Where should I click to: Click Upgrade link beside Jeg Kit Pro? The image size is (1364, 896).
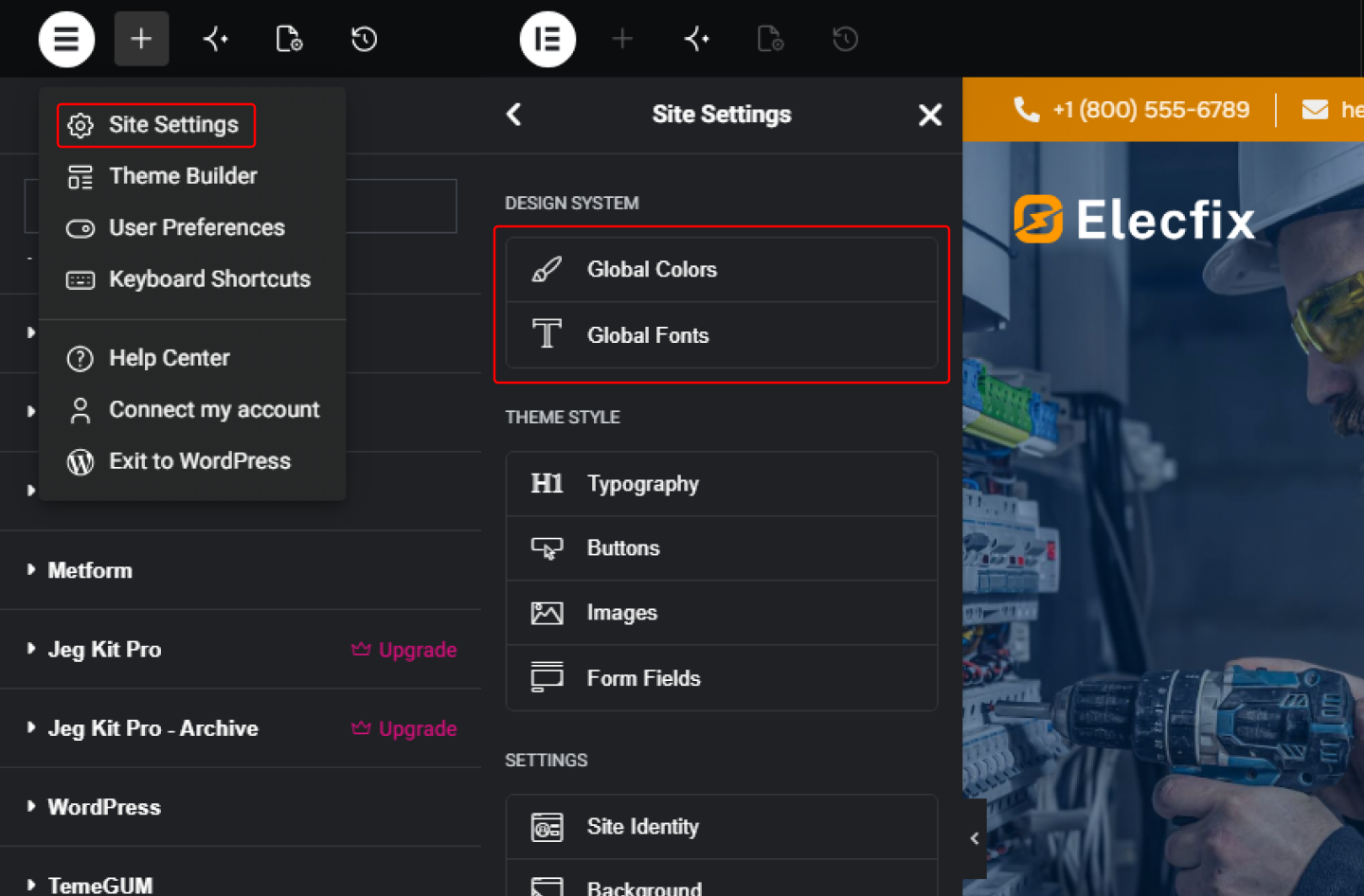[404, 650]
